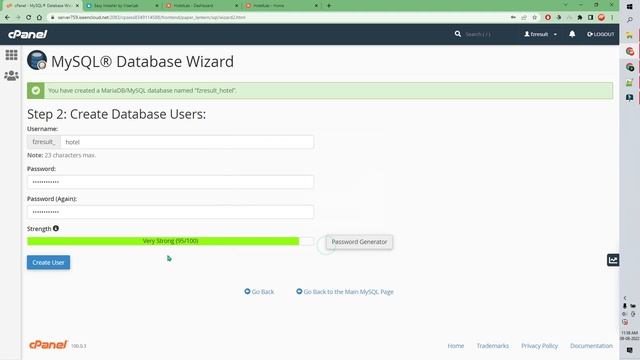Click the saved password key icon

[x=513, y=18]
